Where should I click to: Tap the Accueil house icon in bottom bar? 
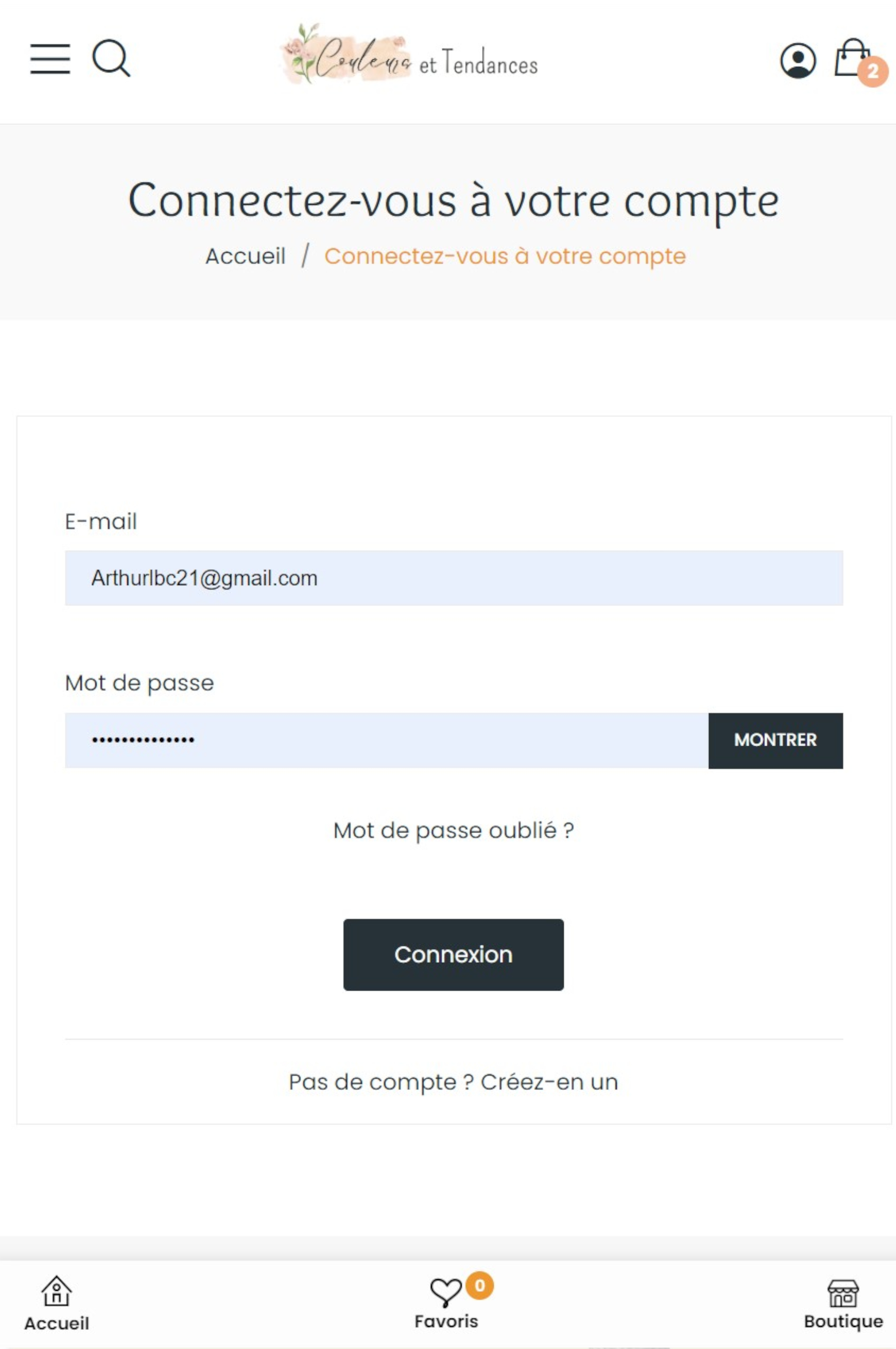[56, 1292]
